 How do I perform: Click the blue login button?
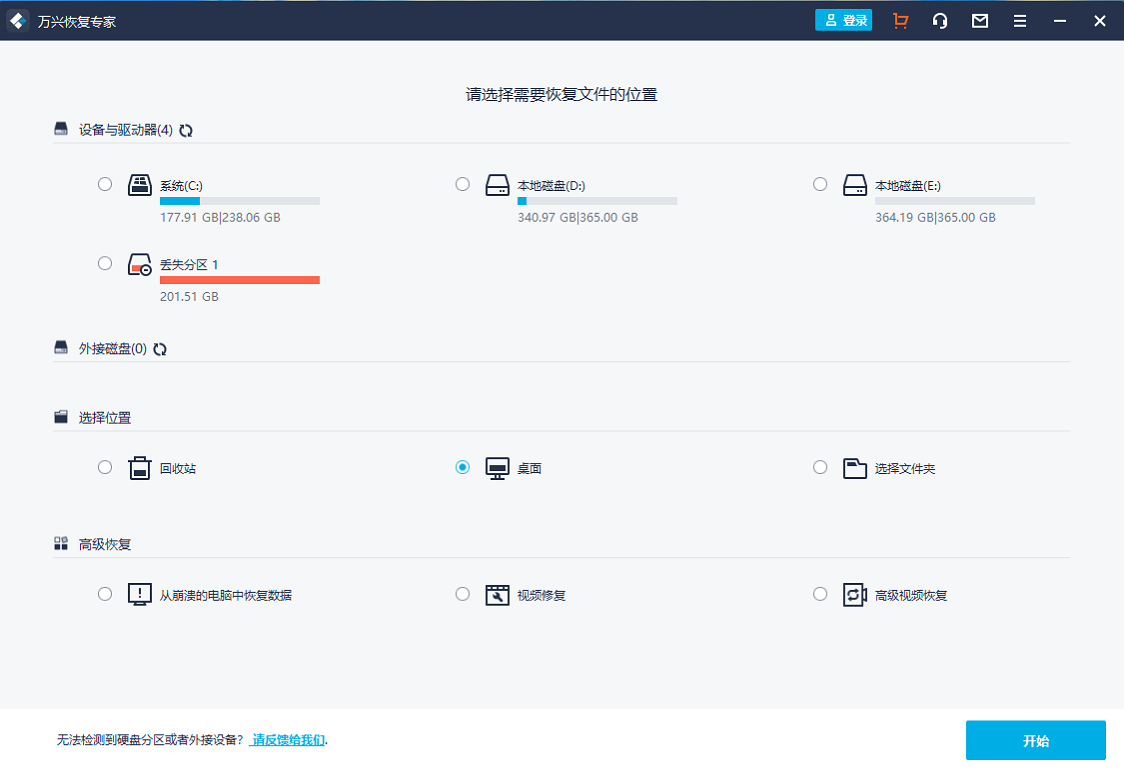(x=843, y=20)
